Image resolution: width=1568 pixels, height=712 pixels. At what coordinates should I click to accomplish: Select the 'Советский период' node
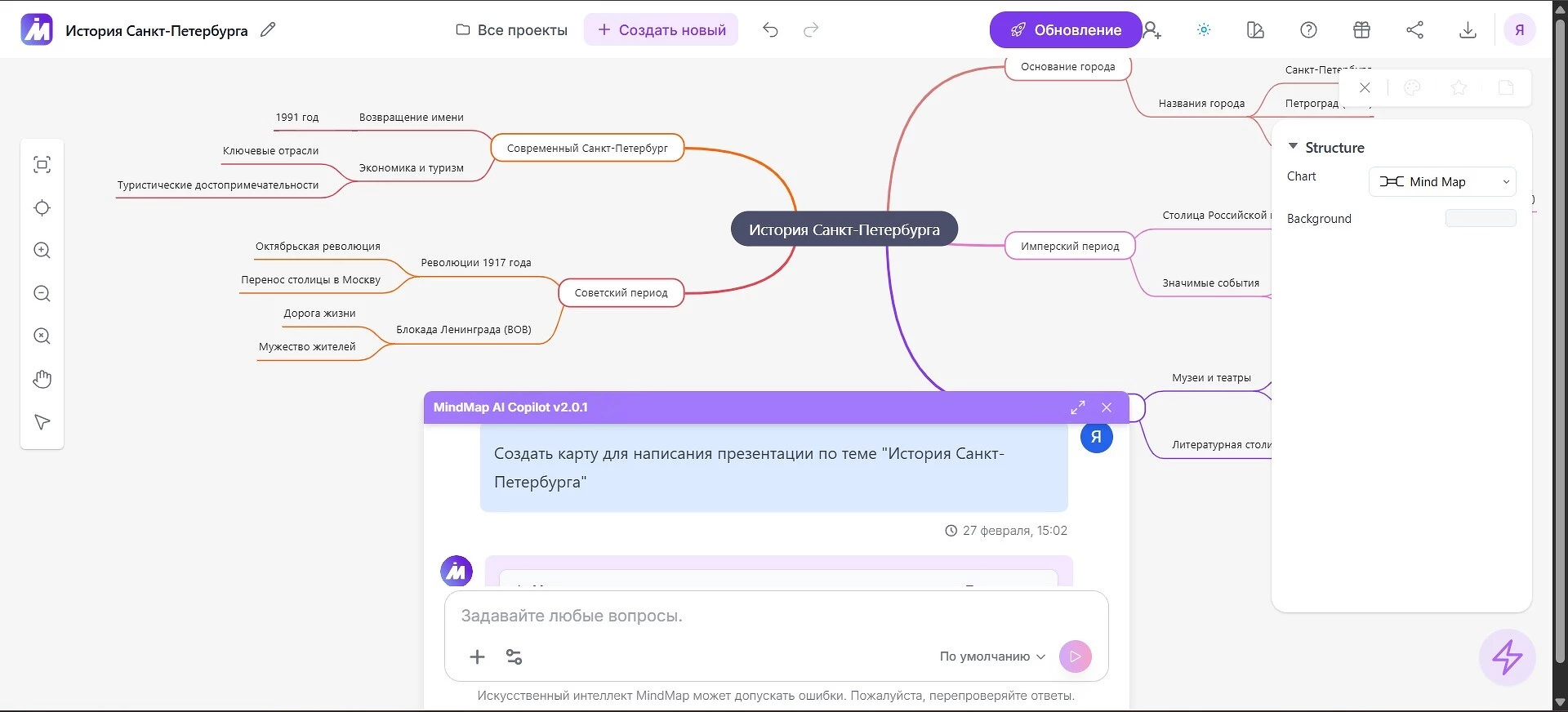621,293
